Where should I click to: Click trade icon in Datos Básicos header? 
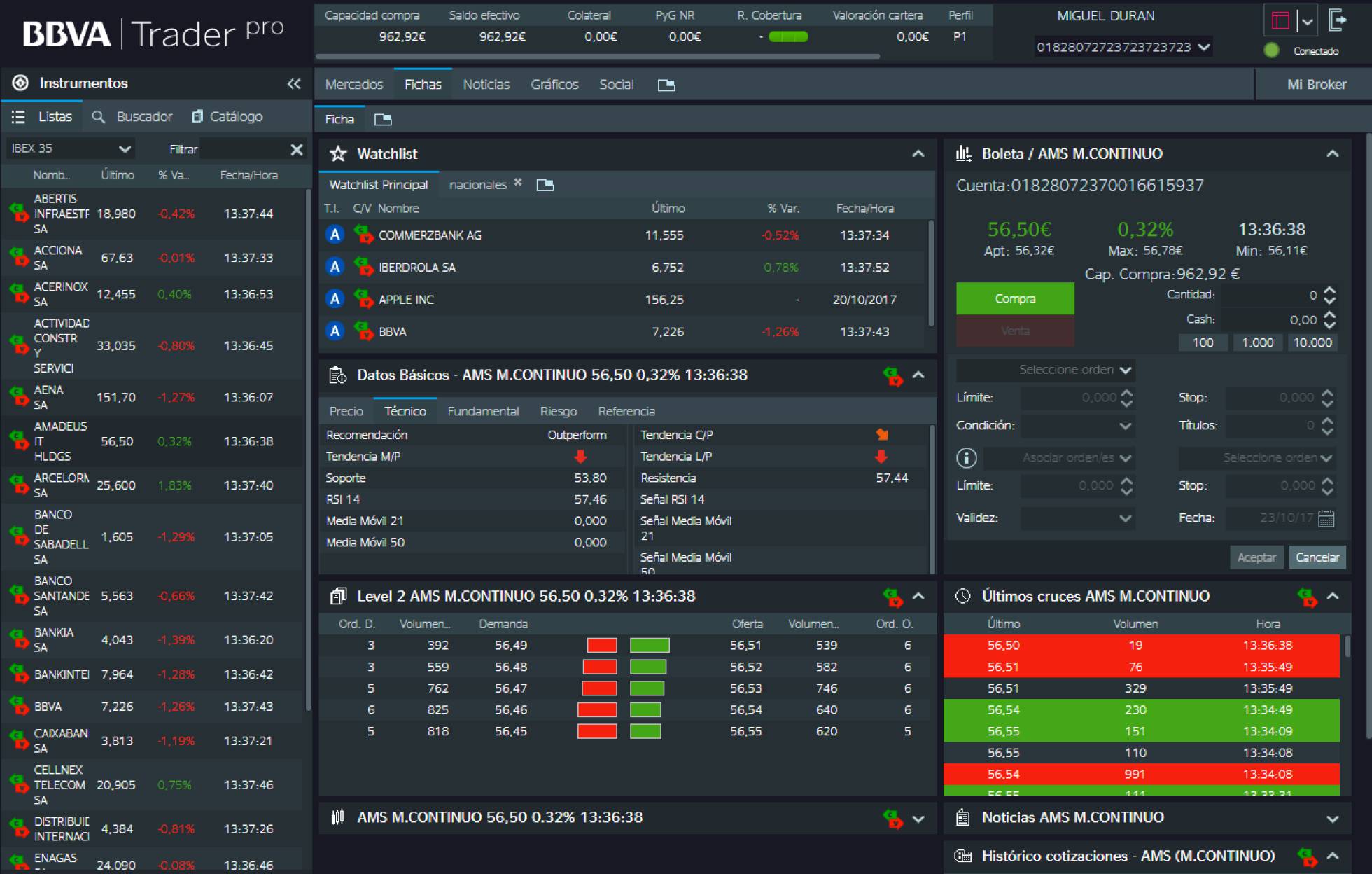coord(892,376)
